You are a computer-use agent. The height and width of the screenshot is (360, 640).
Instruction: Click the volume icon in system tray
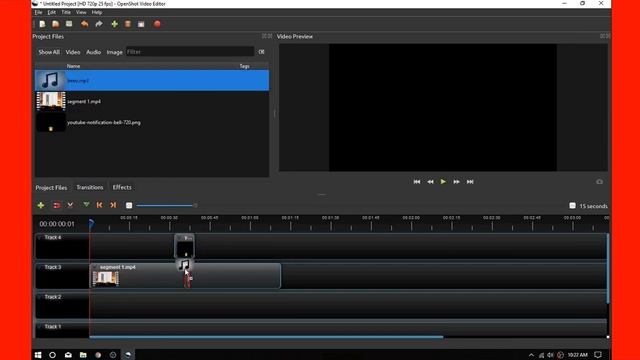[x=550, y=355]
